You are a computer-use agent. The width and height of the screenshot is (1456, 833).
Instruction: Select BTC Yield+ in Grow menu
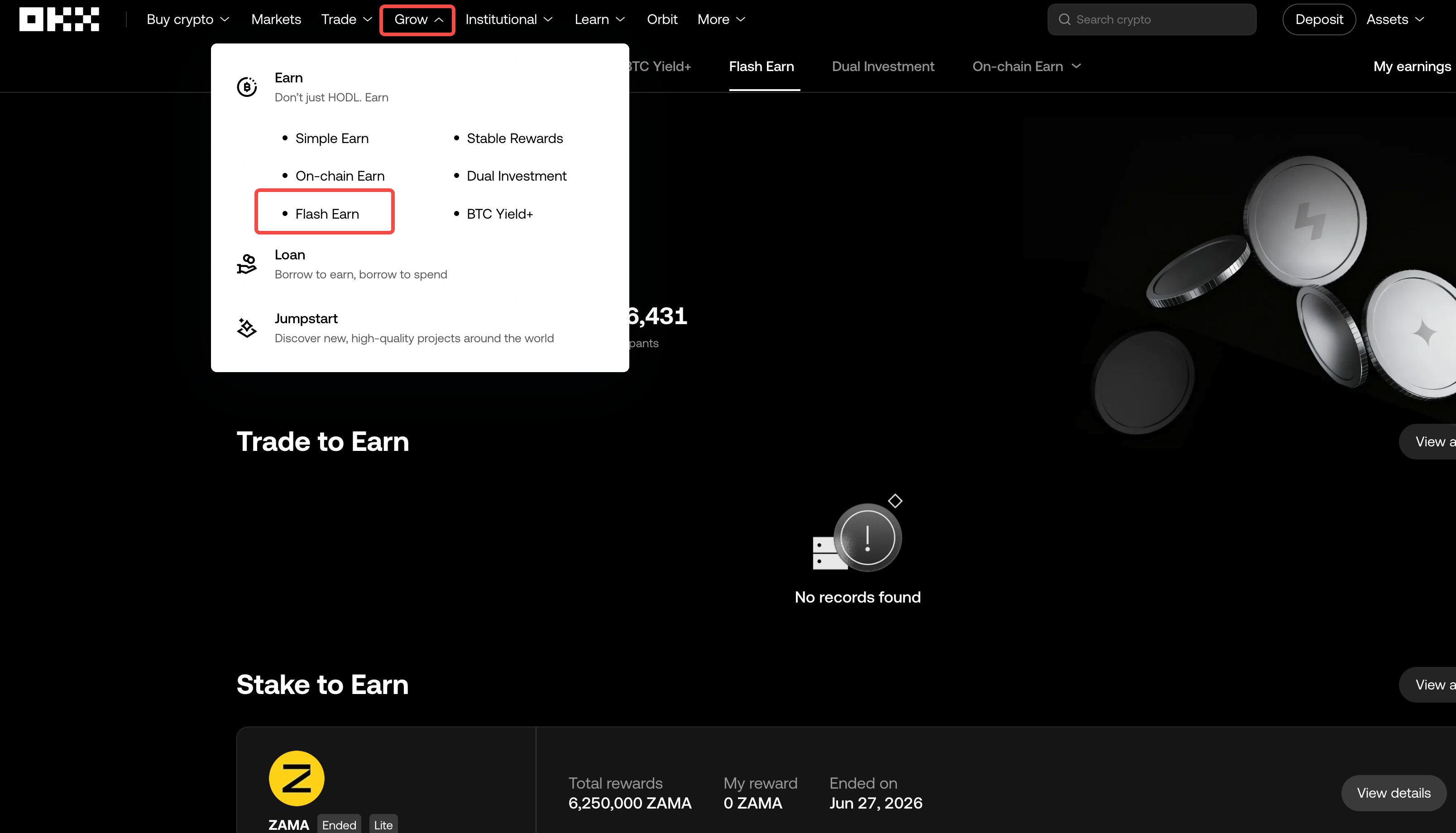pos(499,214)
